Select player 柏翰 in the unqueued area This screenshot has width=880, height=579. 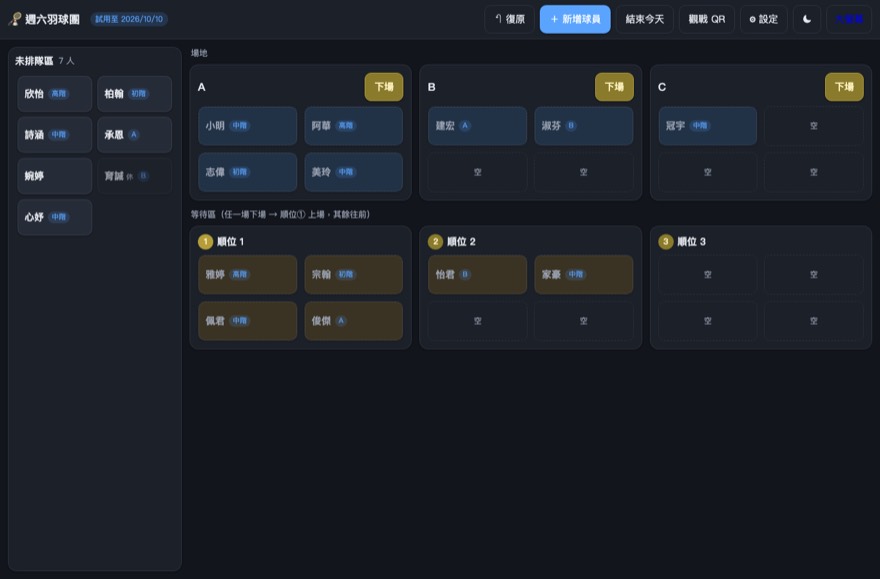click(x=134, y=94)
